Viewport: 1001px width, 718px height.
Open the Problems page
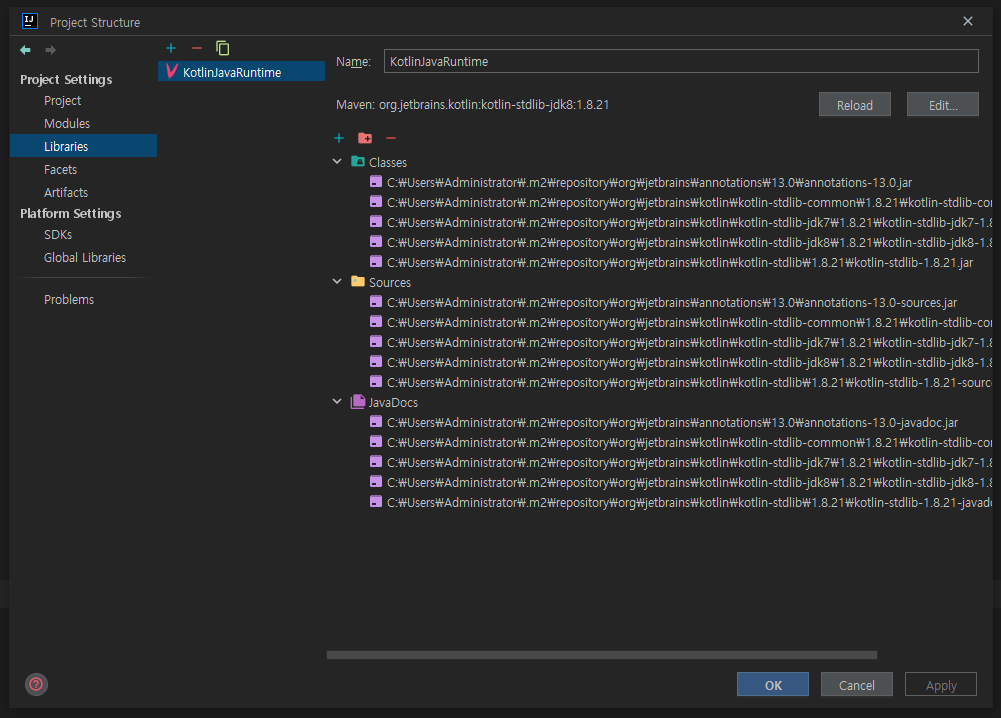tap(69, 299)
